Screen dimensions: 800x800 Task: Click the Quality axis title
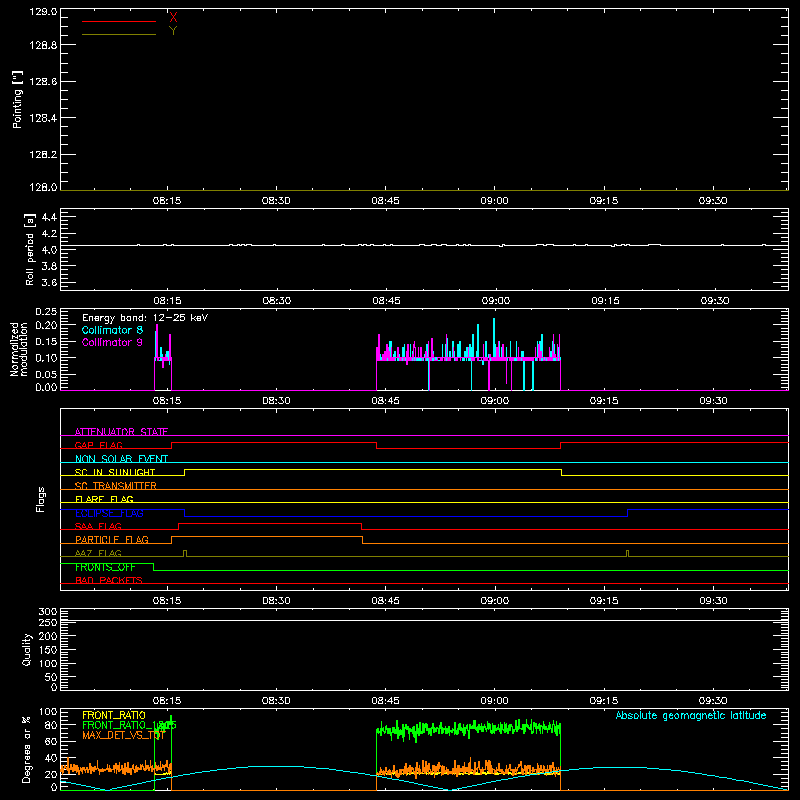tap(27, 649)
